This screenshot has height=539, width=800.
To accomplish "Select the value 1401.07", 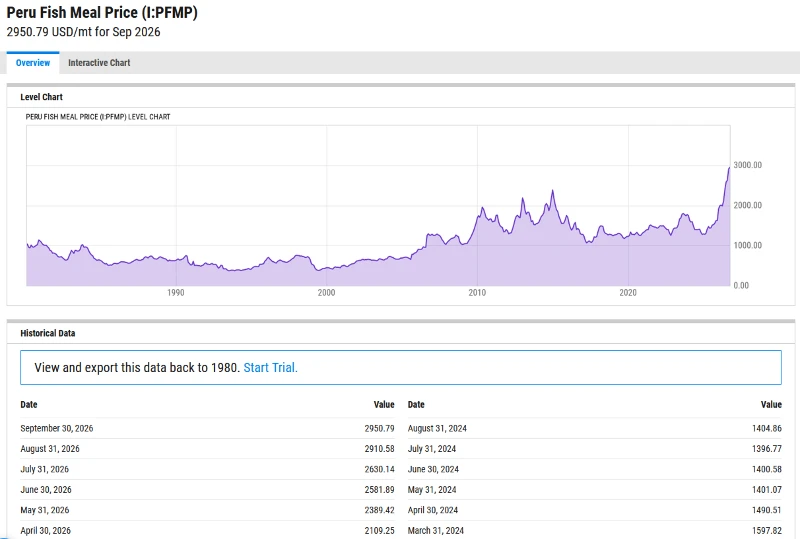I will coord(767,489).
